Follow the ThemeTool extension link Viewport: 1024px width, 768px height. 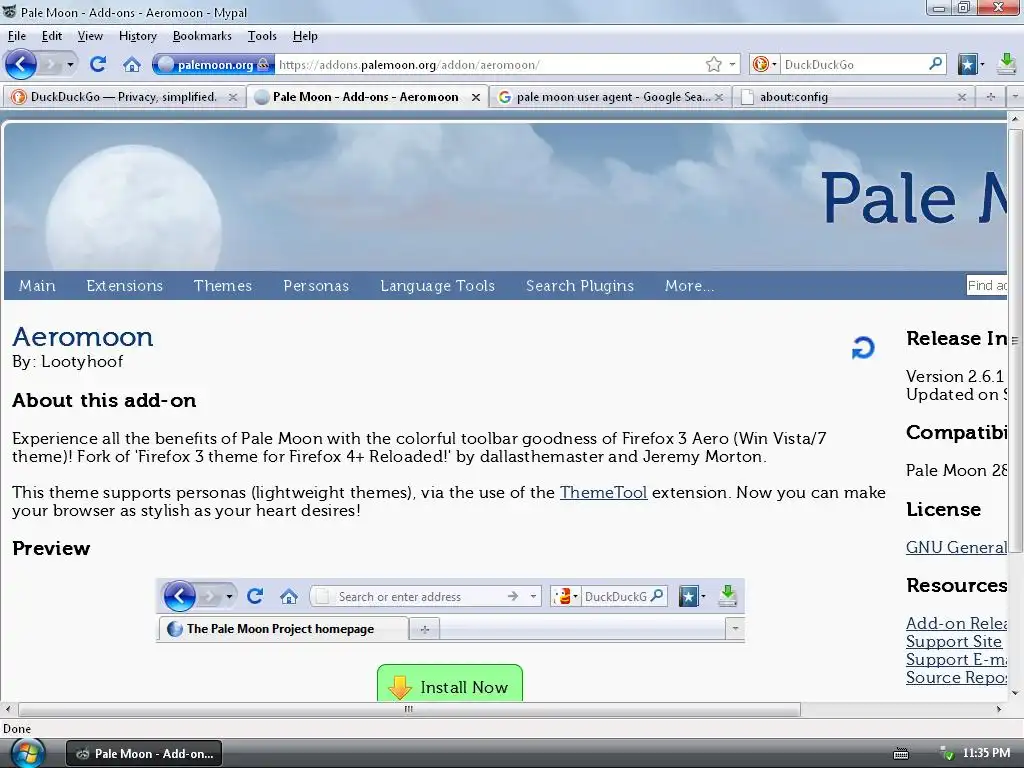[x=603, y=492]
